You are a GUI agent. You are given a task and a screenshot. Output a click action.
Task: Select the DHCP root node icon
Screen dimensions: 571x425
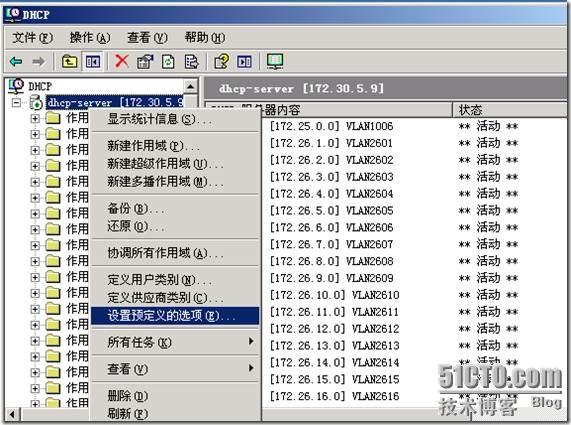[x=16, y=86]
